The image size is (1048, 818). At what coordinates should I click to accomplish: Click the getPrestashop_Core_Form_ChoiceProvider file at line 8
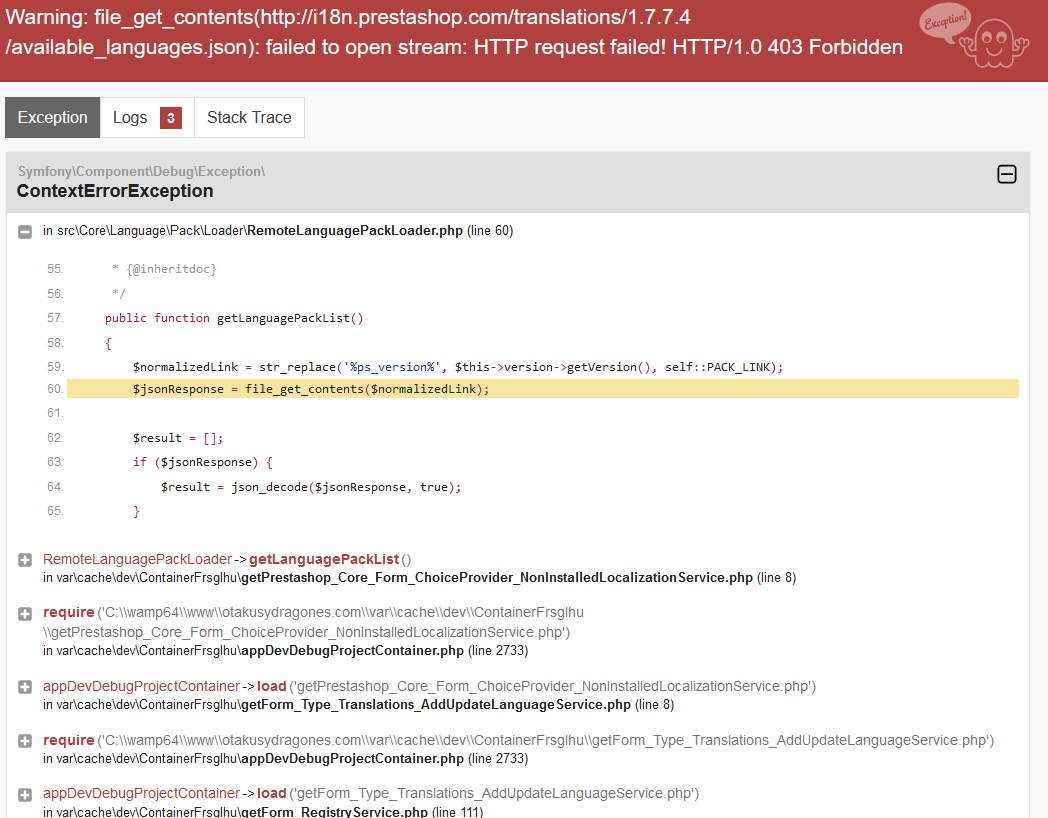click(497, 577)
